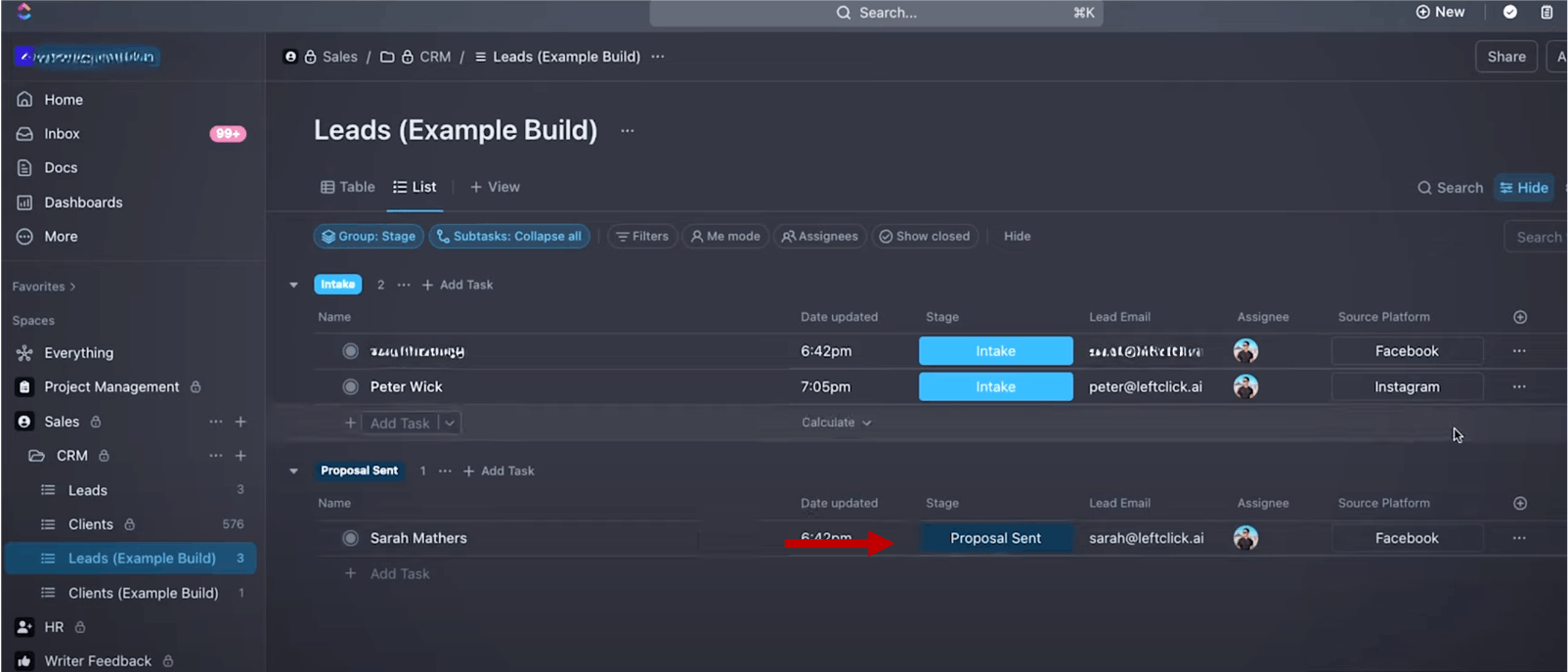
Task: Open the Clients list in sidebar
Action: point(91,524)
